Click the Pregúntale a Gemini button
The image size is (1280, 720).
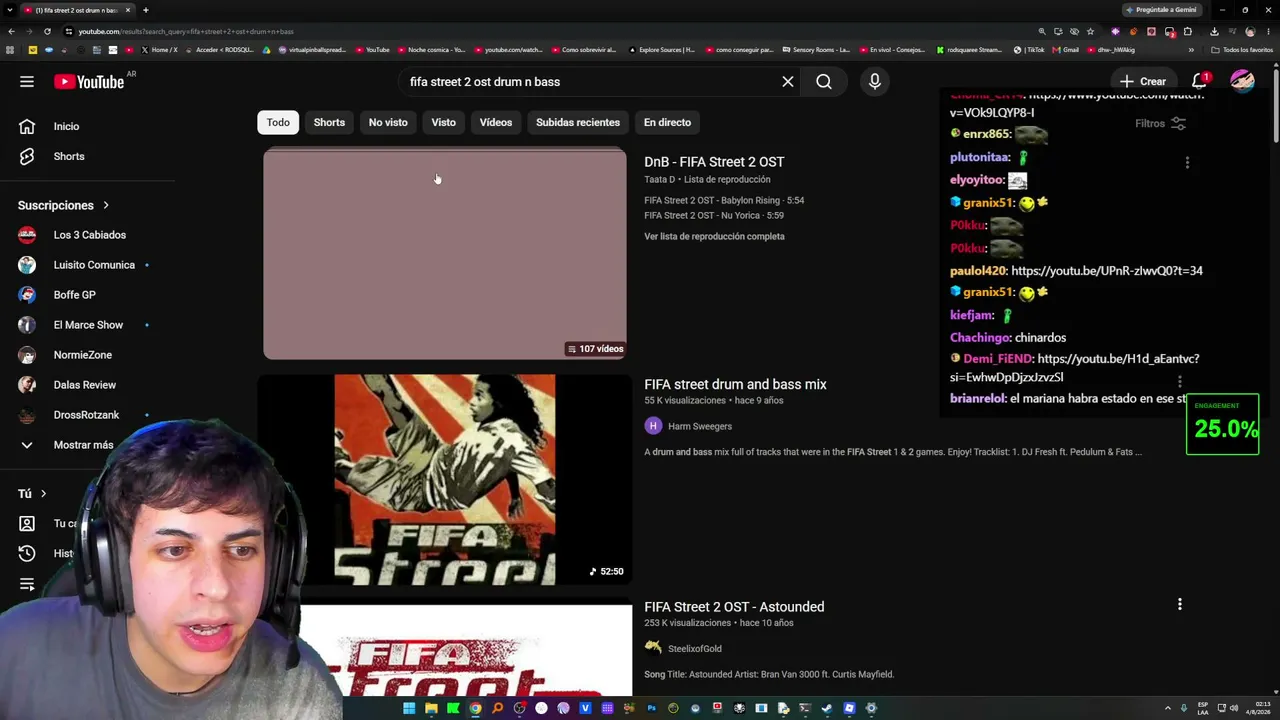point(1160,10)
